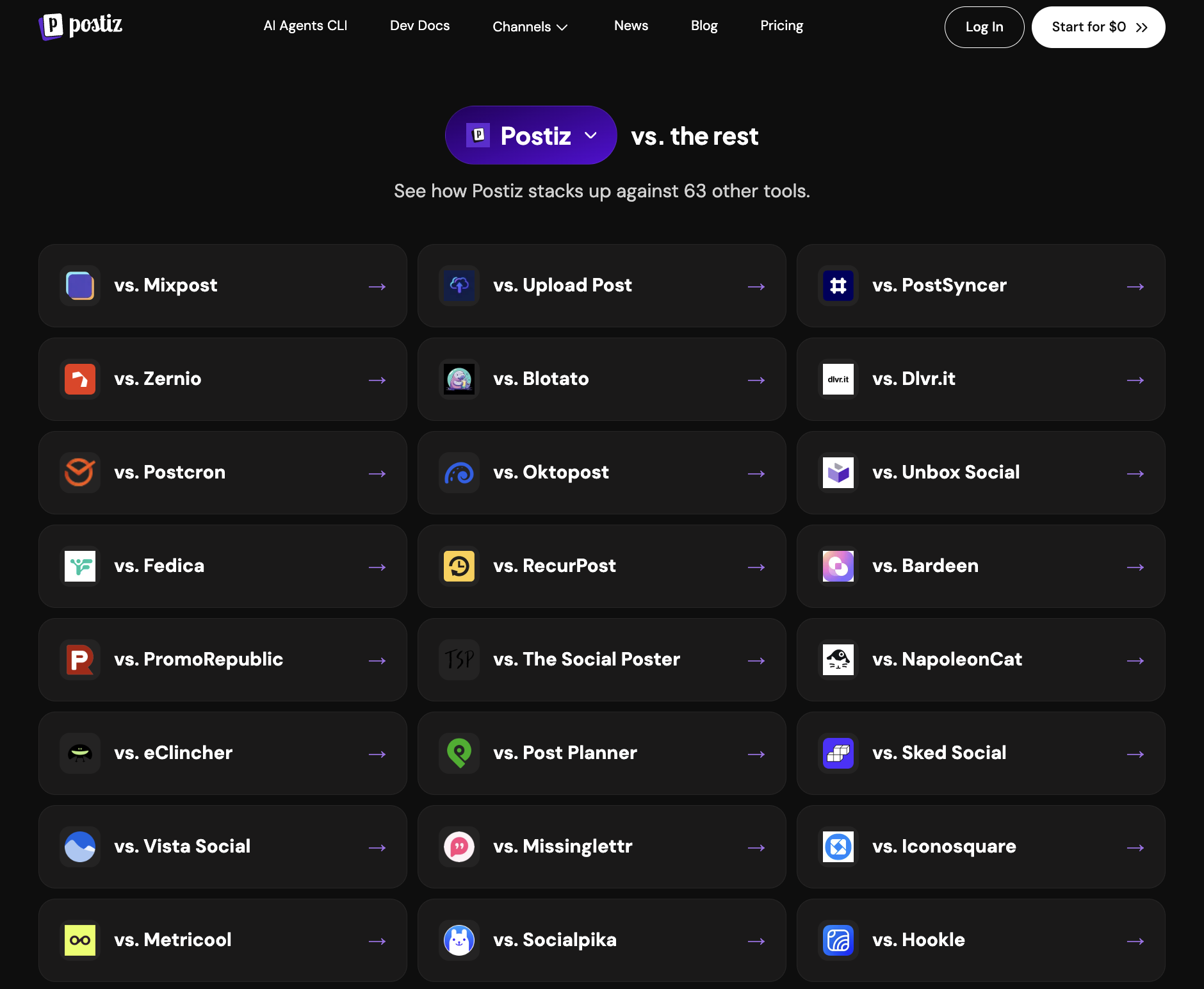Click the "vs. the rest" heading text

coord(695,136)
